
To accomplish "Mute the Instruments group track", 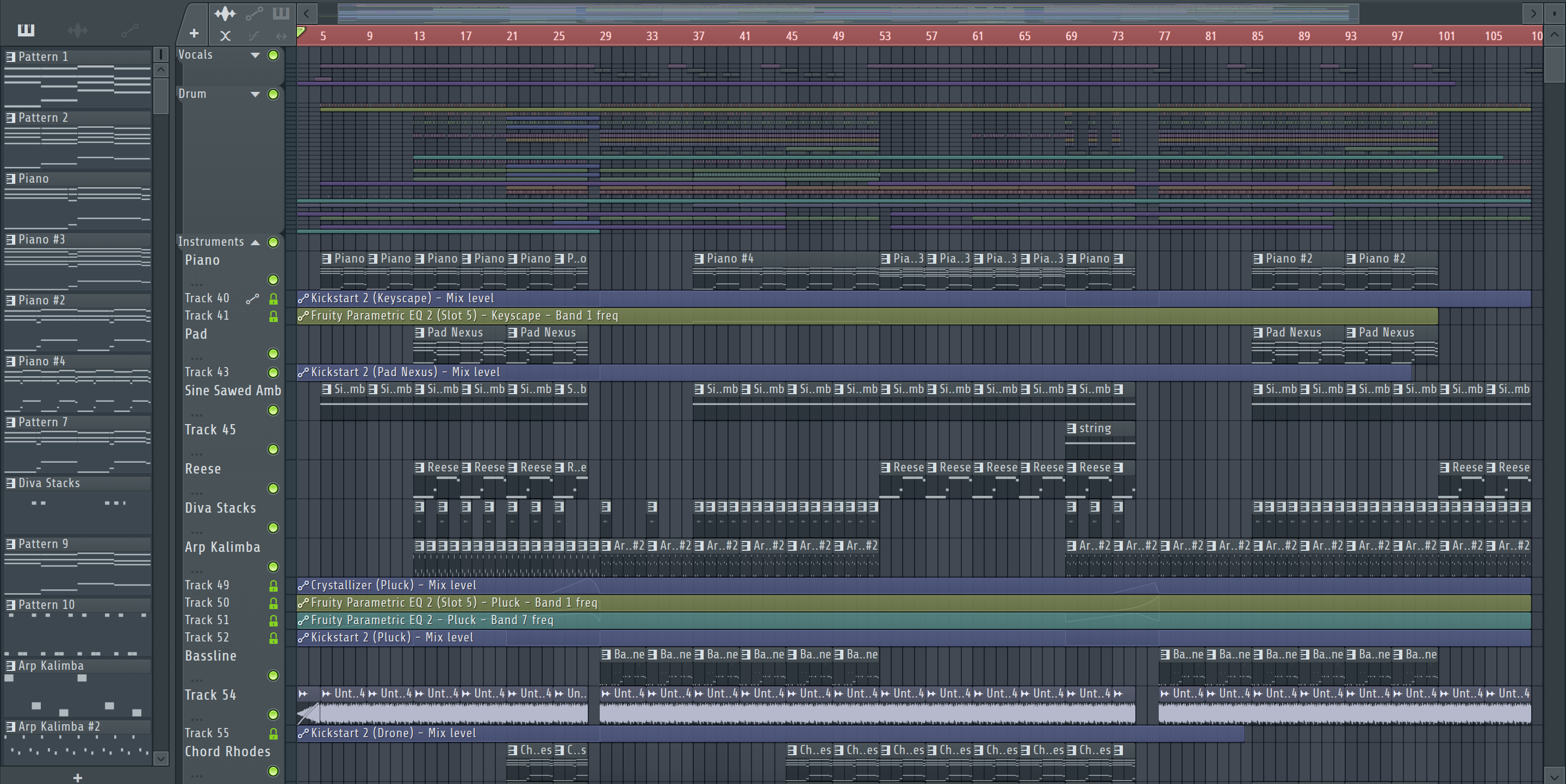I will point(274,242).
